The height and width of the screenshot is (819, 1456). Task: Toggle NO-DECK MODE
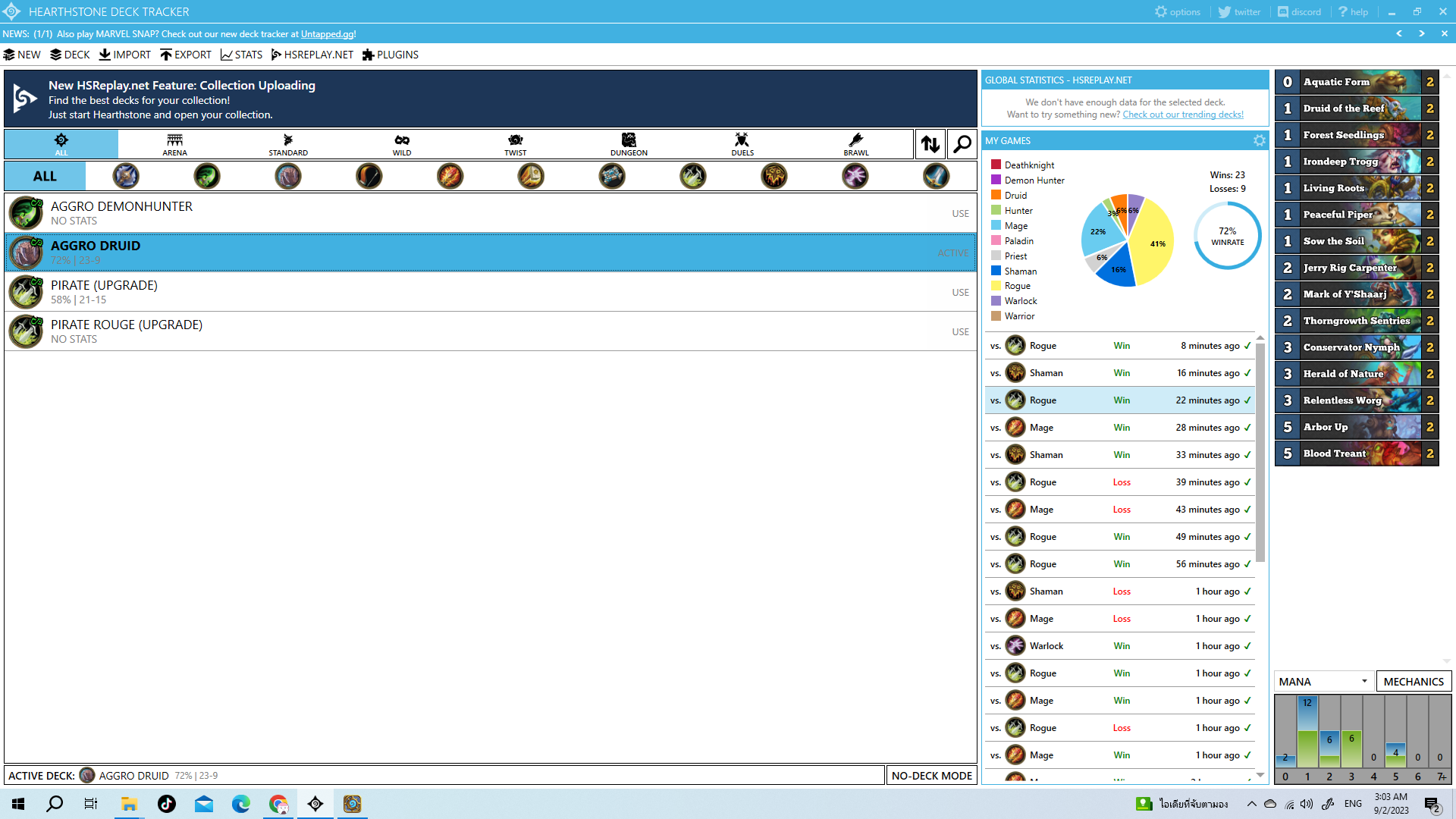[932, 775]
